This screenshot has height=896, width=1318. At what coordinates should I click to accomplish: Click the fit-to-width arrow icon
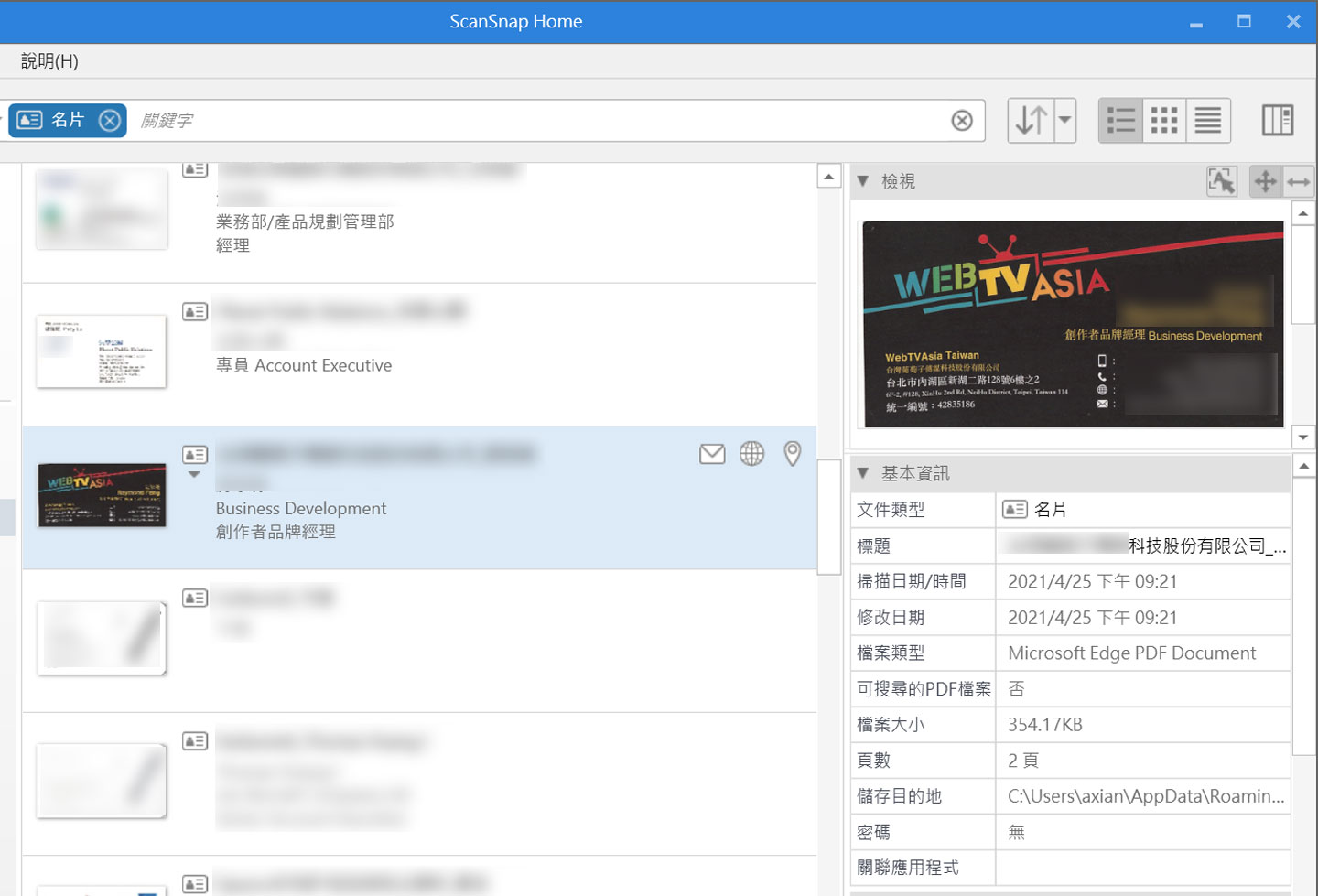pyautogui.click(x=1298, y=182)
